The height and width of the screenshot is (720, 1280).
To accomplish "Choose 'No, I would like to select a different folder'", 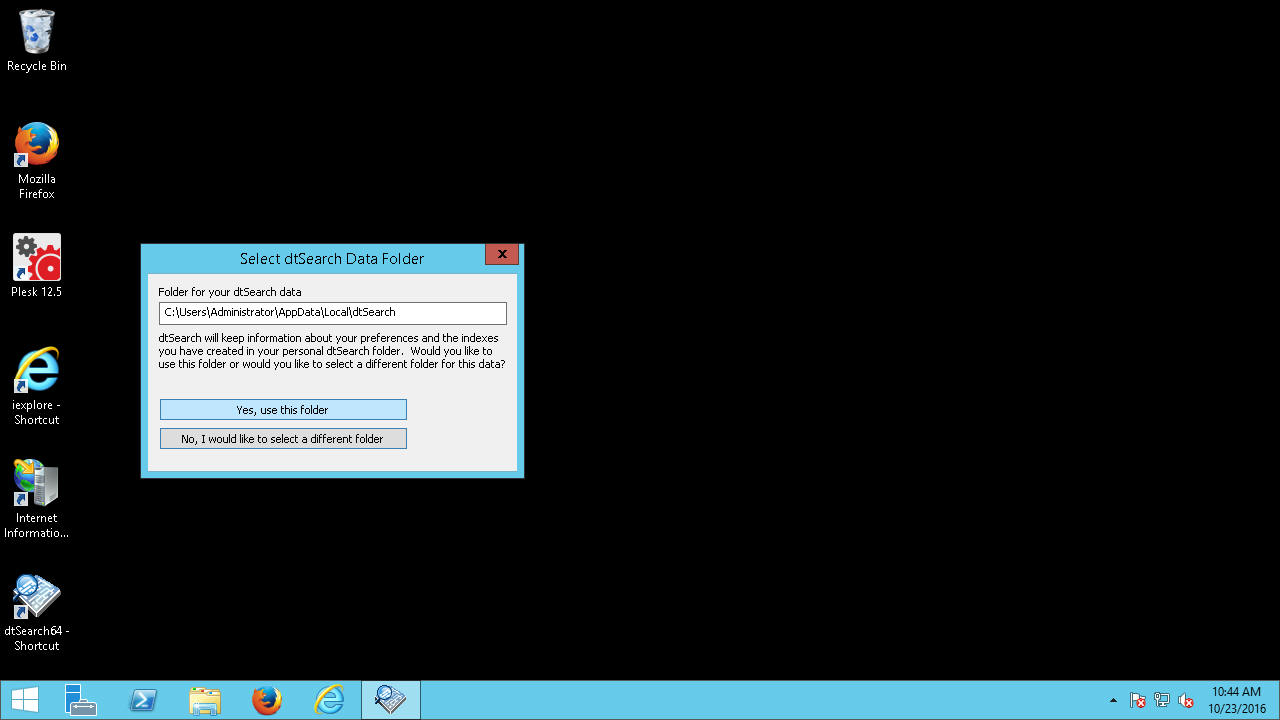I will (x=283, y=439).
